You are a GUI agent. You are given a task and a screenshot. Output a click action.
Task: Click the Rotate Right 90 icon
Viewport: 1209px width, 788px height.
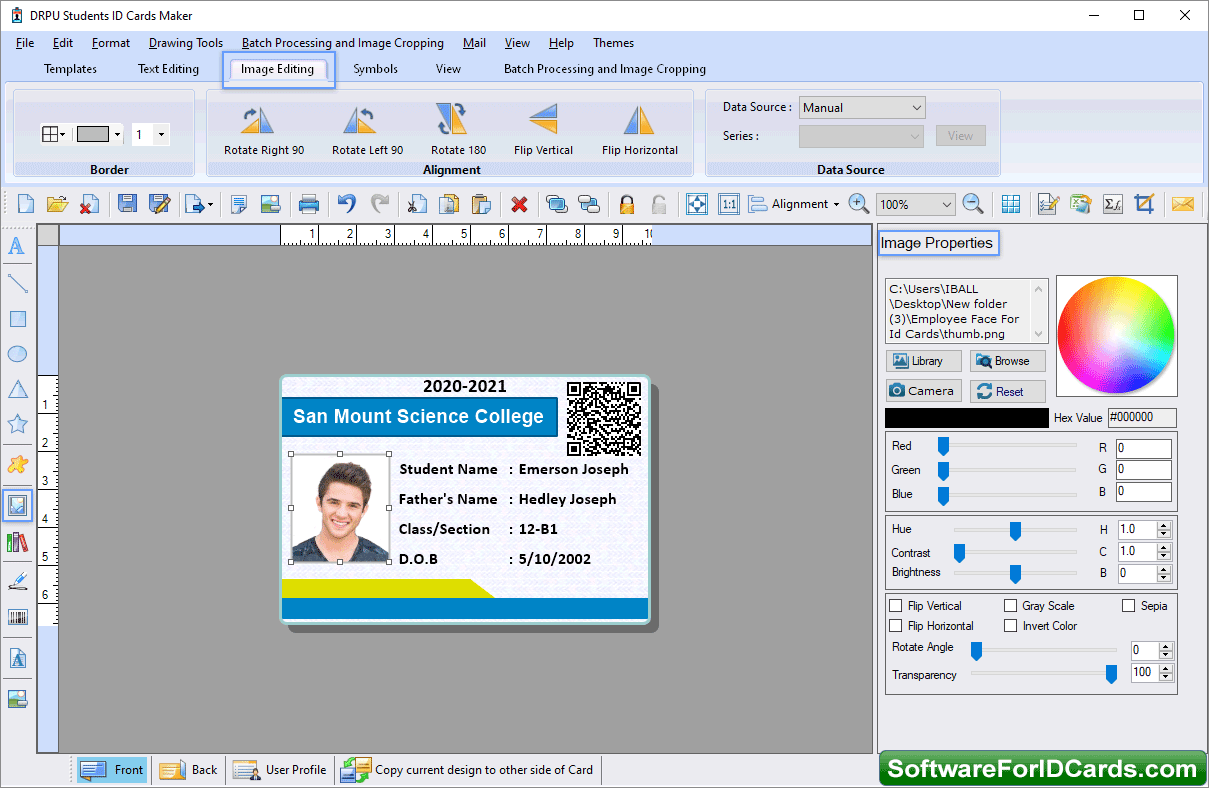tap(258, 120)
